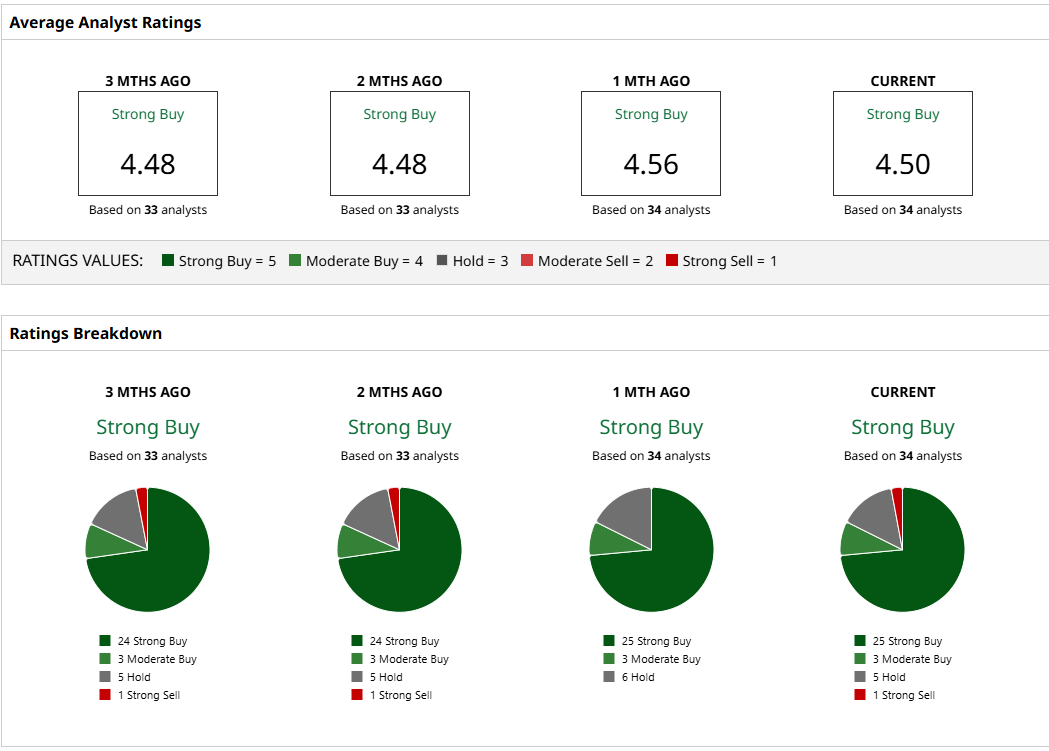Image resolution: width=1049 pixels, height=751 pixels.
Task: Select the CURRENT 4.50 rating box
Action: (x=902, y=143)
